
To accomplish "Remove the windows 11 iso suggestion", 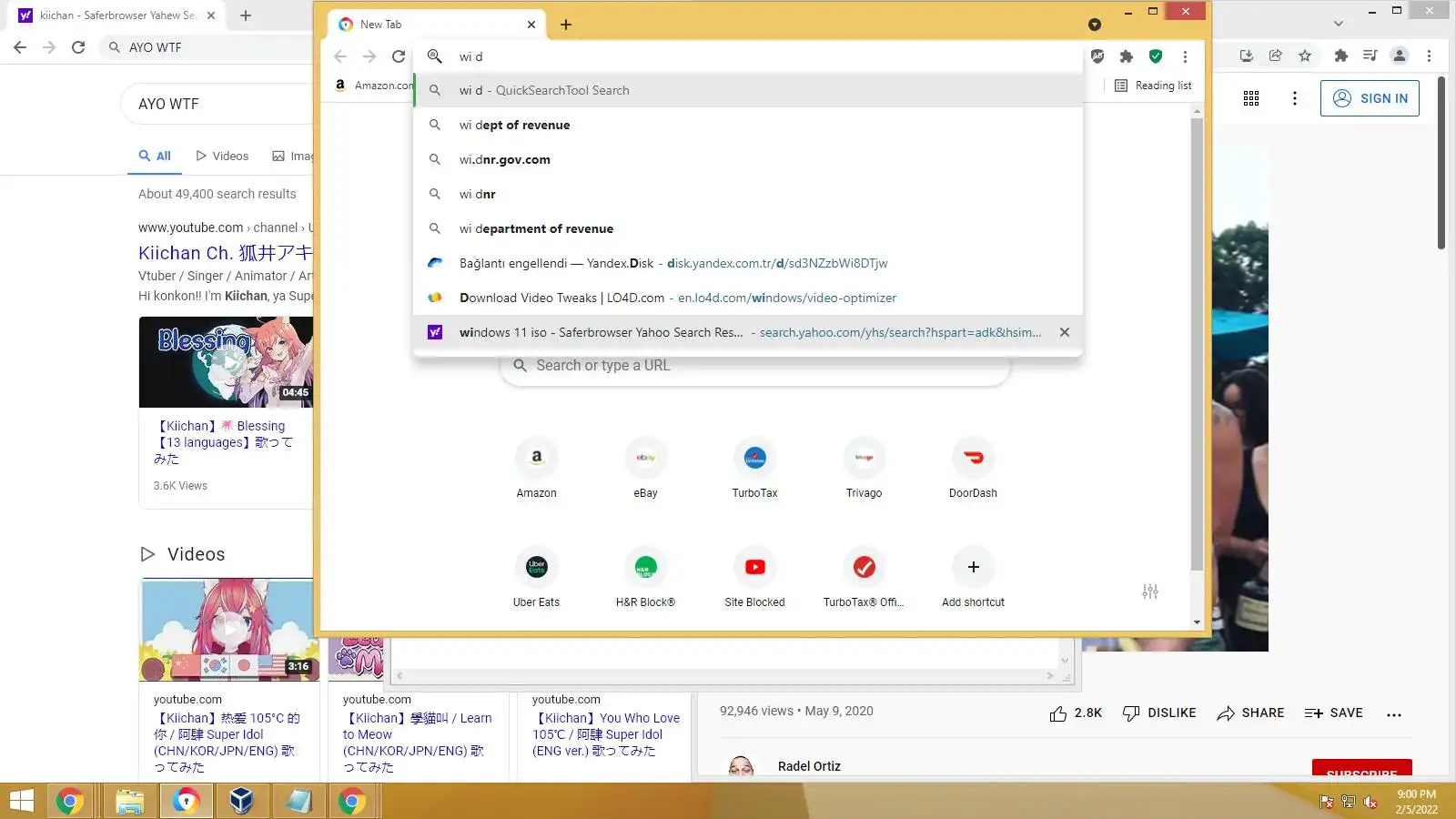I will pyautogui.click(x=1065, y=332).
